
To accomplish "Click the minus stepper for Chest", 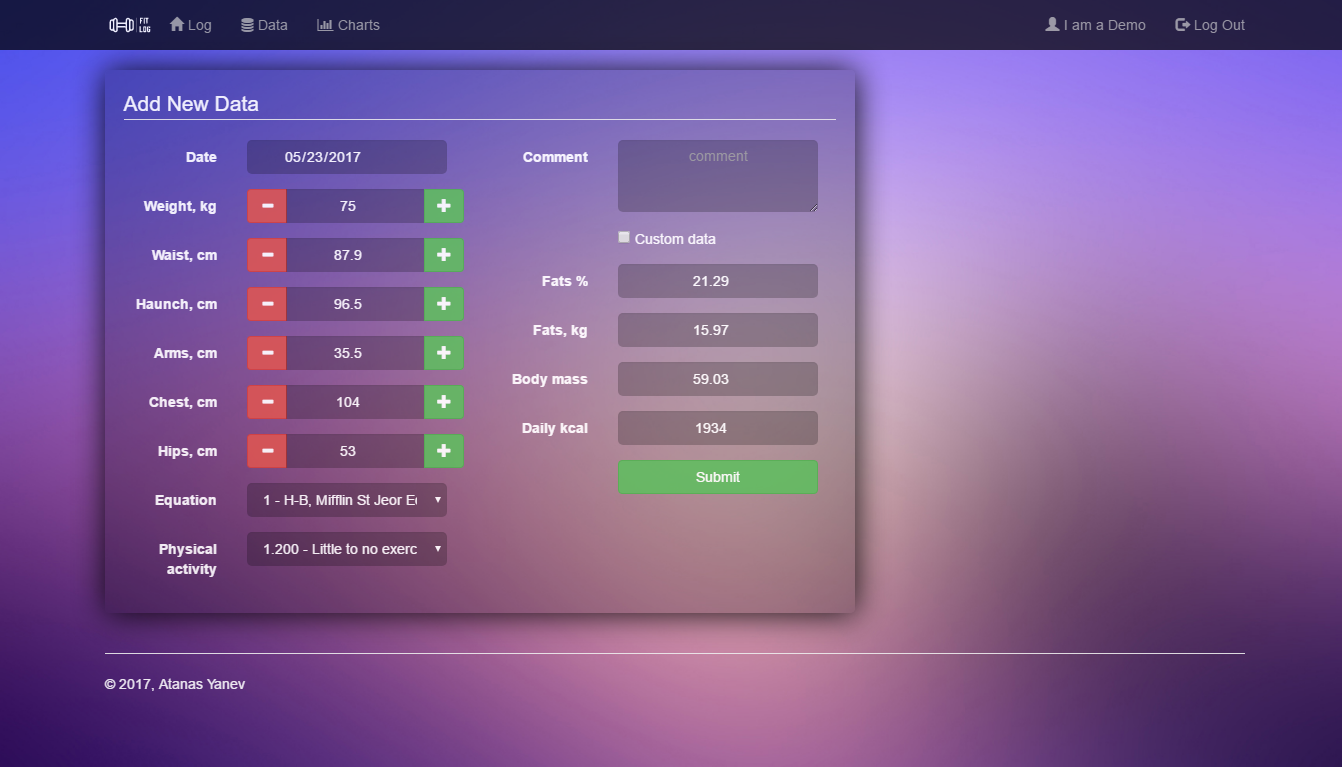I will click(266, 402).
